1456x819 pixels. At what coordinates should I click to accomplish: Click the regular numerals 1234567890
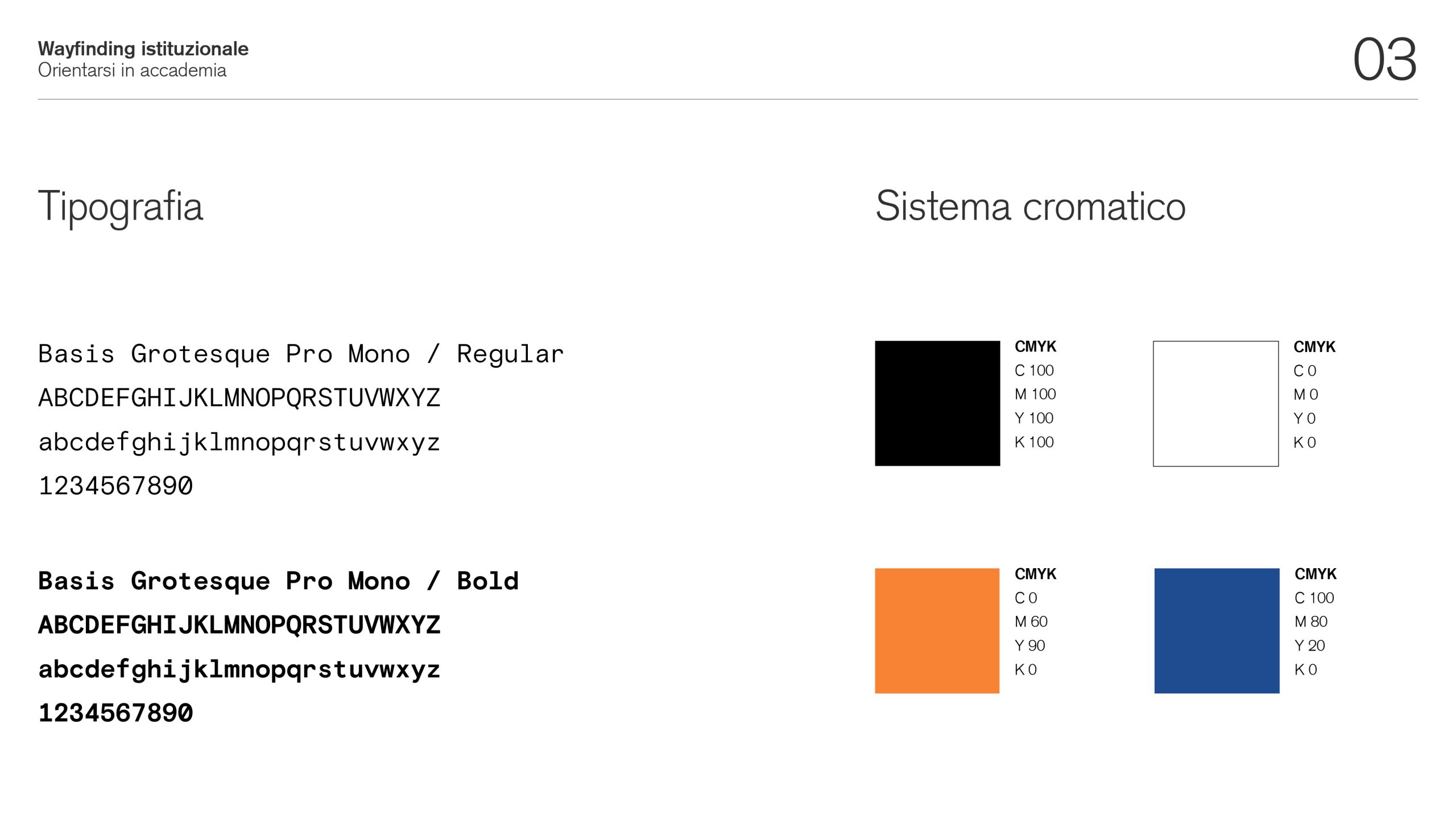pos(115,486)
